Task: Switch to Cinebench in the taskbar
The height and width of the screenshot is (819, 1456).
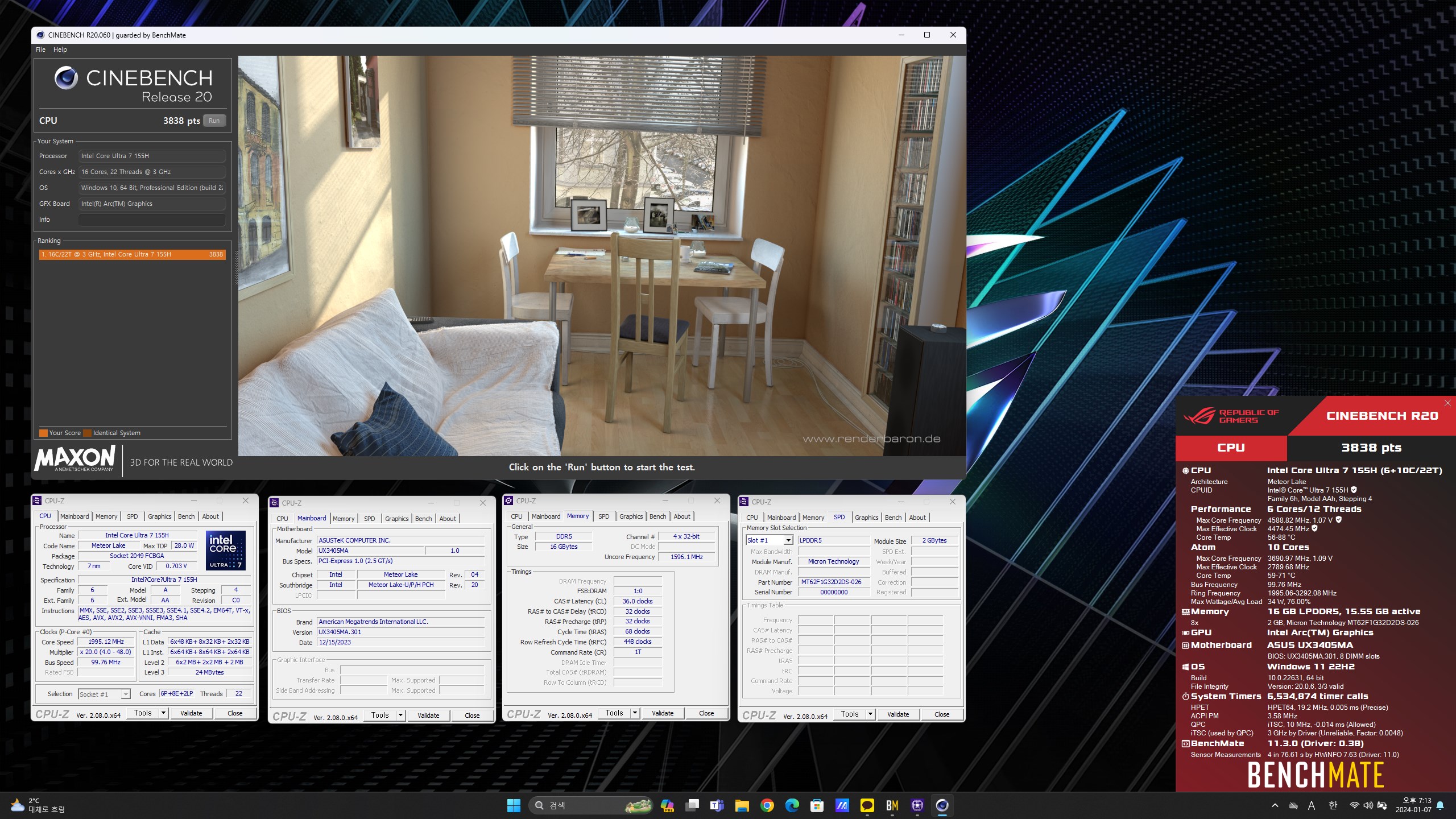Action: coord(942,805)
